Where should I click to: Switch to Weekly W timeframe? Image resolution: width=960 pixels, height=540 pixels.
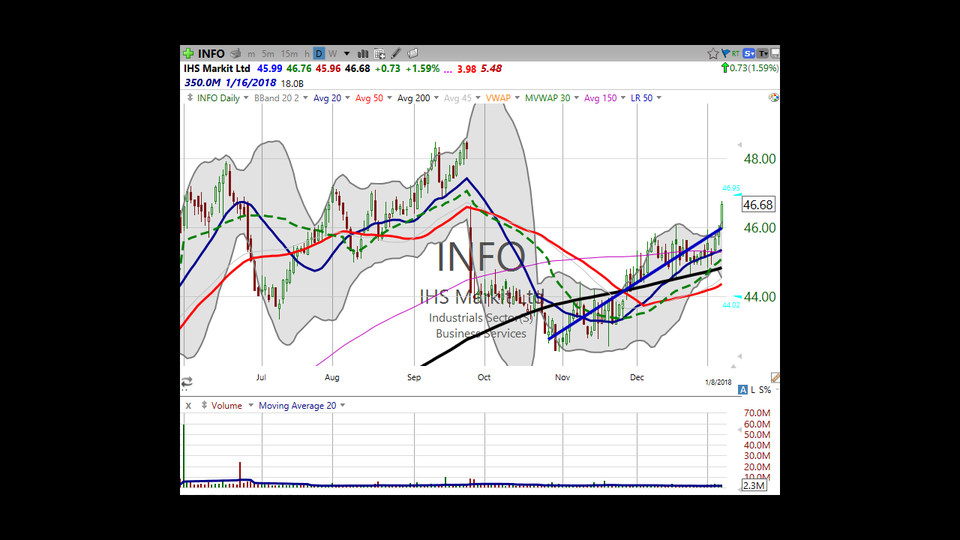pyautogui.click(x=332, y=54)
